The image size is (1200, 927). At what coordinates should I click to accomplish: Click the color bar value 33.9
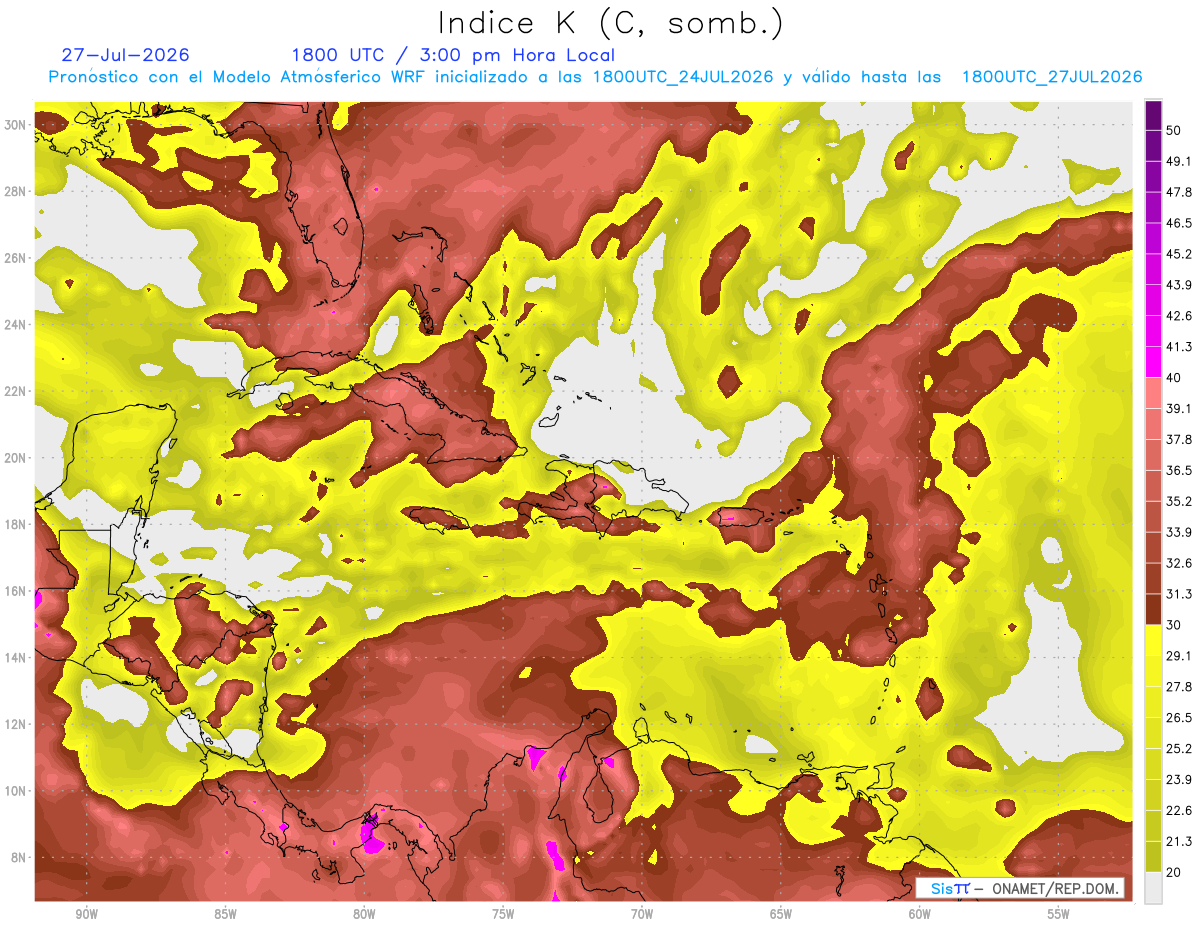[x=1180, y=532]
